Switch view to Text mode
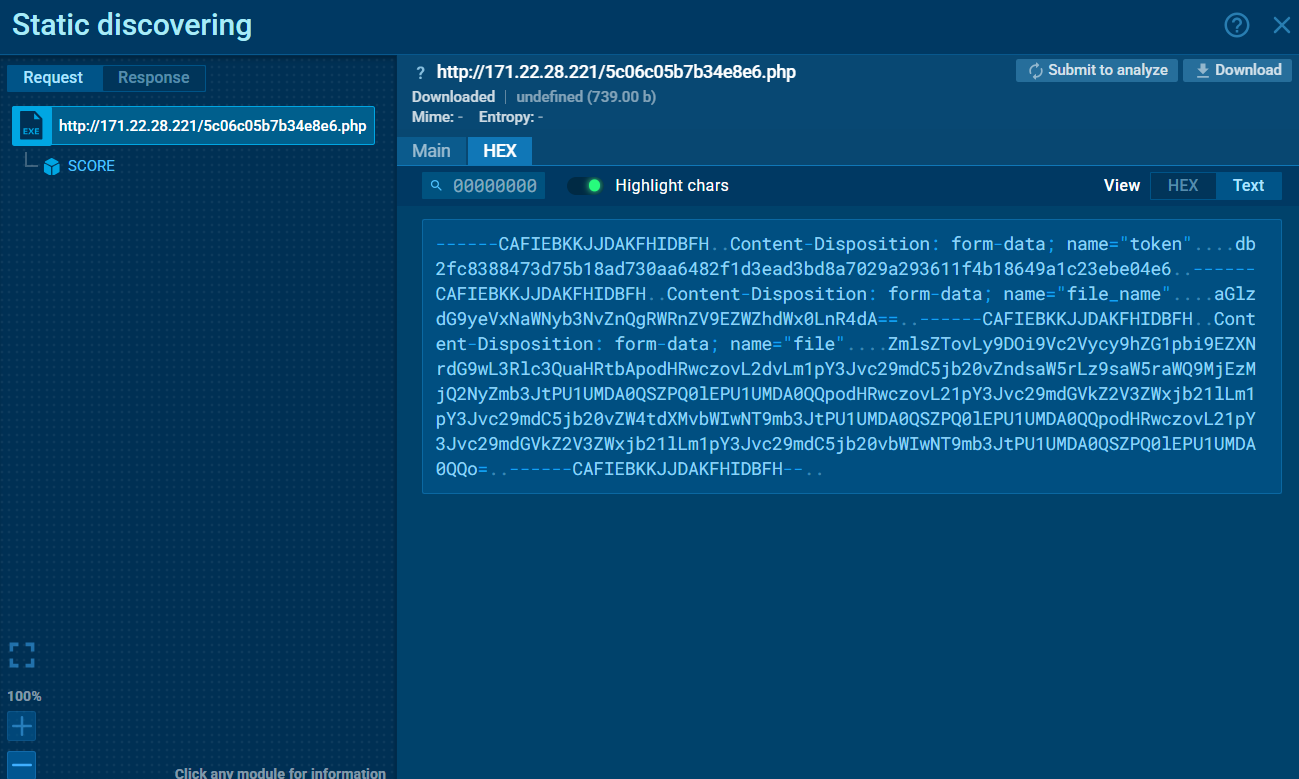Image resolution: width=1299 pixels, height=779 pixels. pos(1248,186)
